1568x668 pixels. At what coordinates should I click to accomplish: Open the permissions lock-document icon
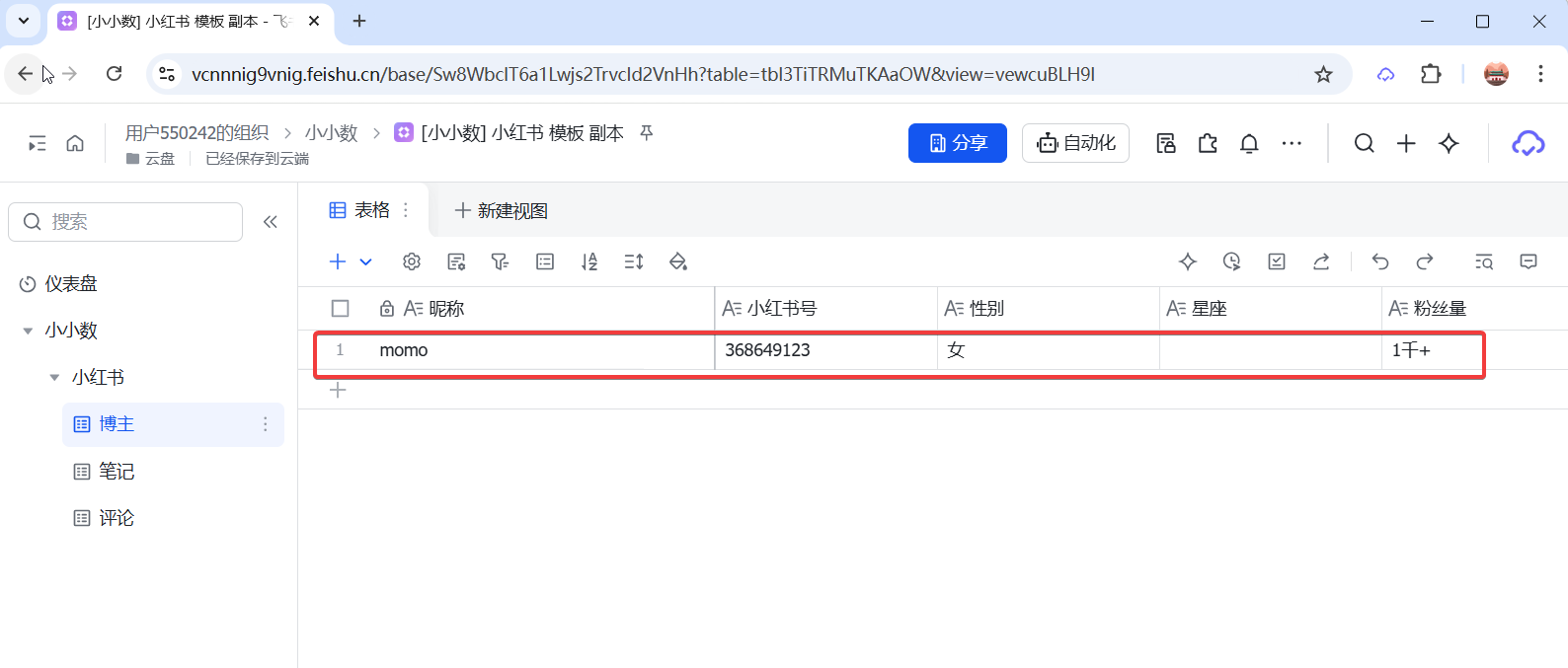(1166, 143)
